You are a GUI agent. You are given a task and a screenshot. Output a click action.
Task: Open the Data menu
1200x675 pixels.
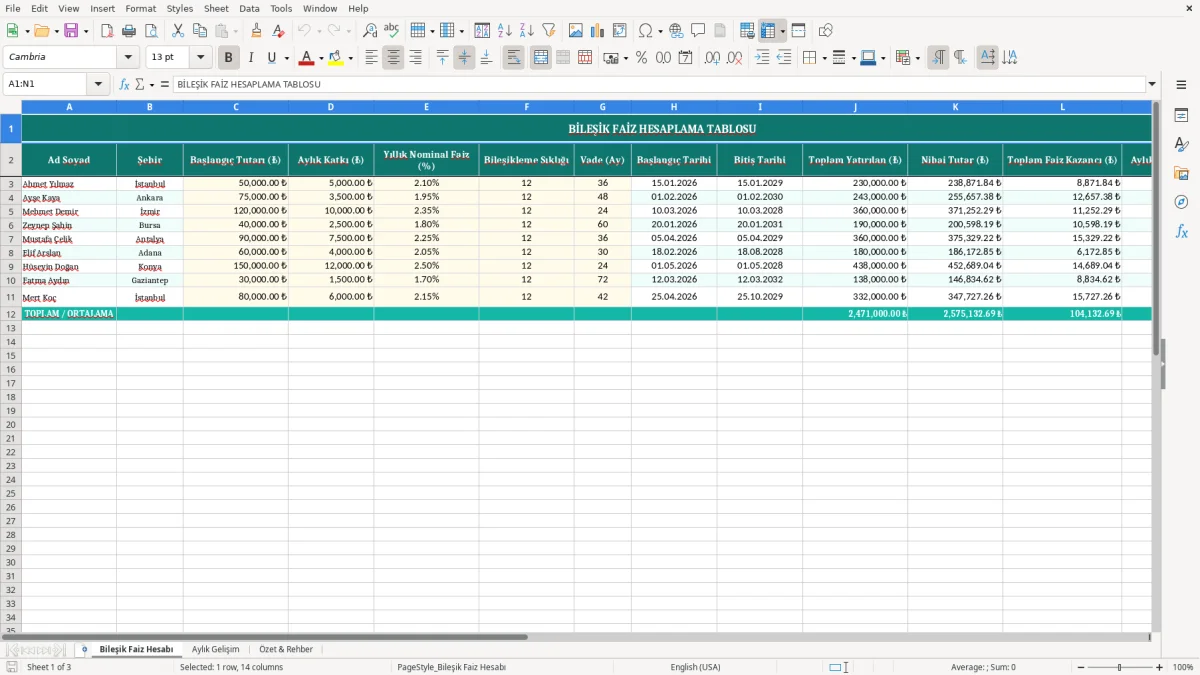click(249, 8)
